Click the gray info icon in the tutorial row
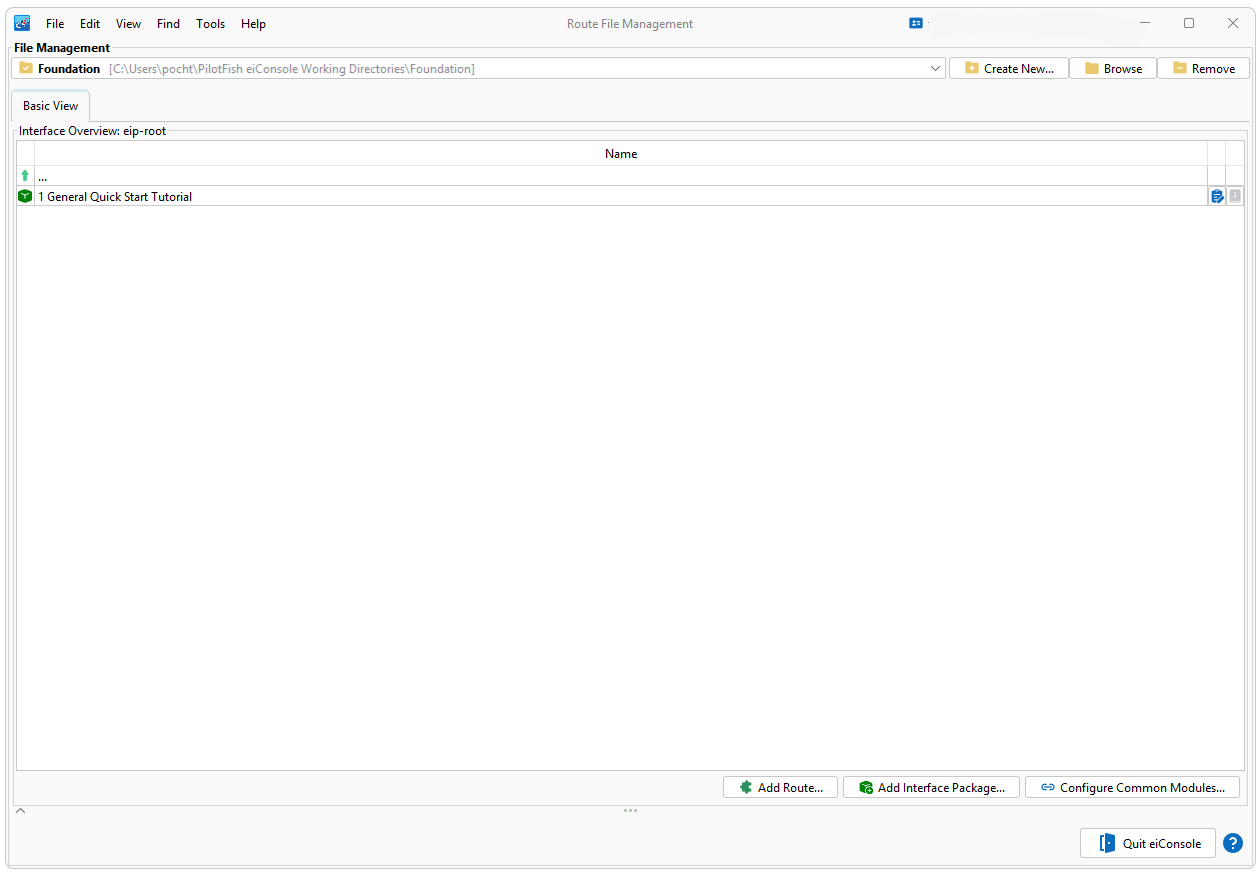This screenshot has height=879, width=1260. coord(1235,196)
